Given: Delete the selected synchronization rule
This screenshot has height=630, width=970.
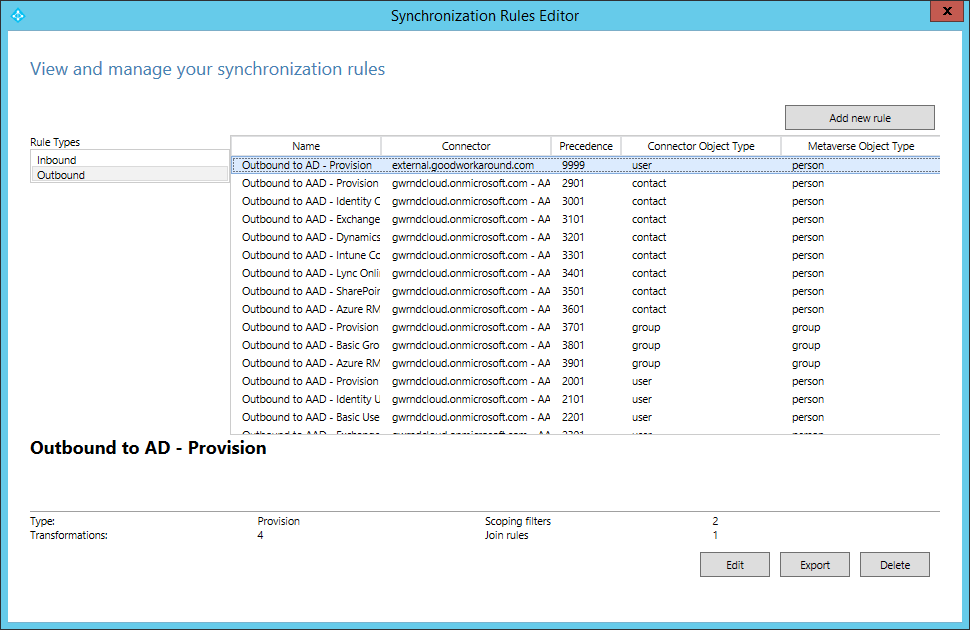Looking at the screenshot, I should (x=895, y=565).
